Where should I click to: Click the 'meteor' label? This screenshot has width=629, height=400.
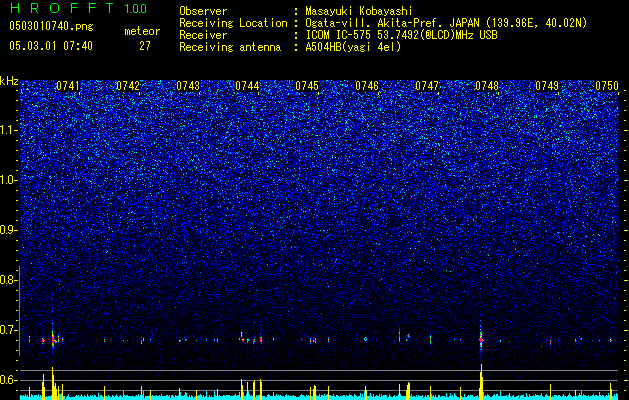pos(142,31)
